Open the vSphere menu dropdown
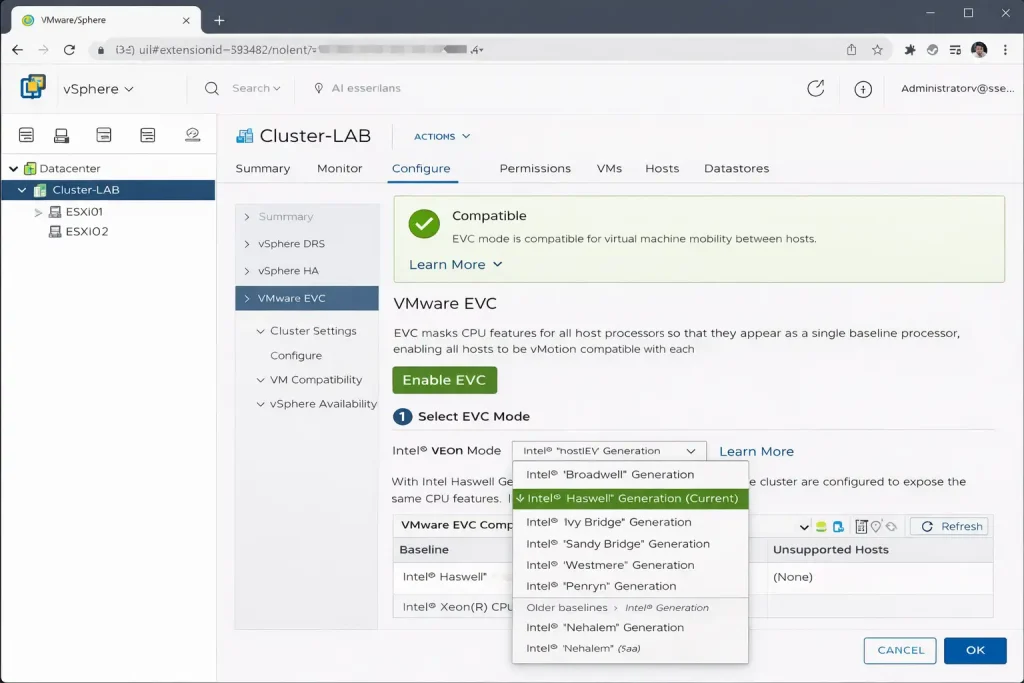Image resolution: width=1024 pixels, height=683 pixels. coord(98,89)
